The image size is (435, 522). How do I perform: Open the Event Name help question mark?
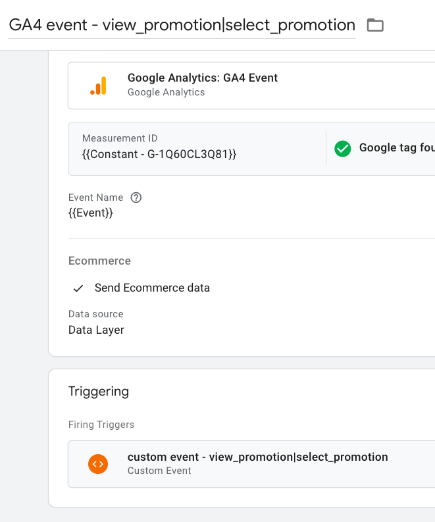(x=136, y=198)
